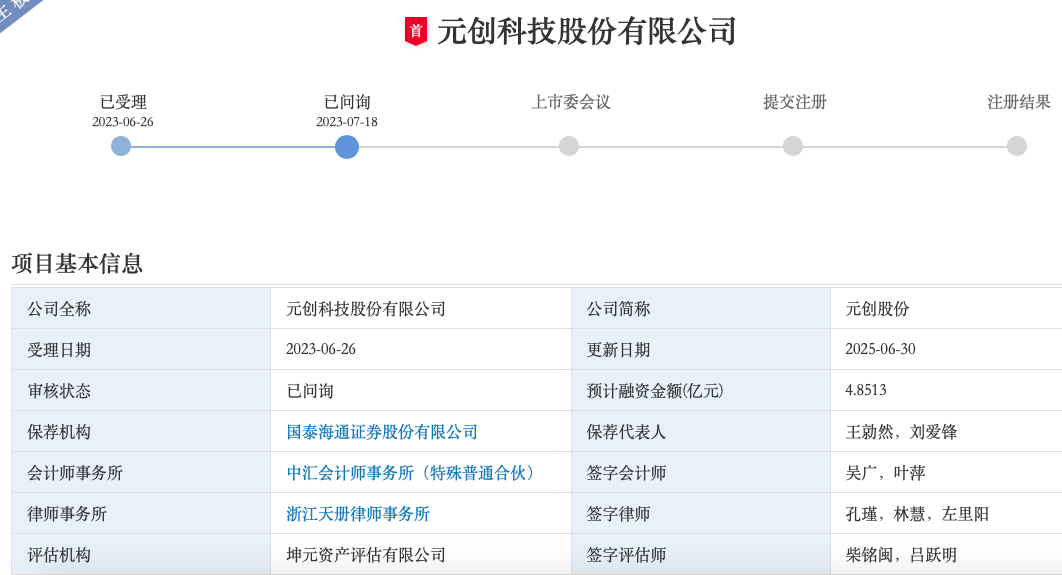Click the date 2023-07-18 under 已问询
Image resolution: width=1062 pixels, height=575 pixels.
[347, 122]
